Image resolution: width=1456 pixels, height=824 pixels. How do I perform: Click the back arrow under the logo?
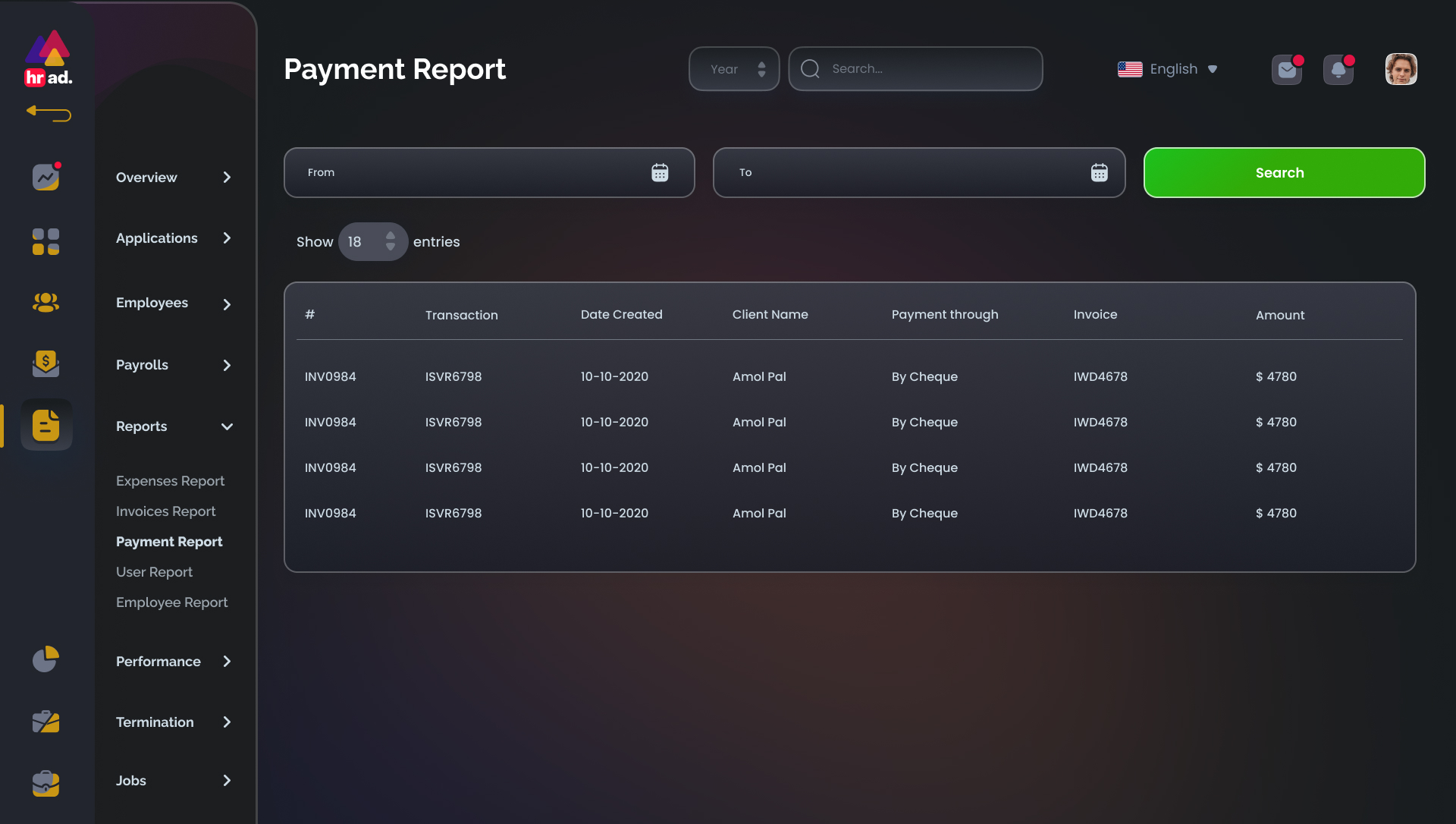click(49, 114)
